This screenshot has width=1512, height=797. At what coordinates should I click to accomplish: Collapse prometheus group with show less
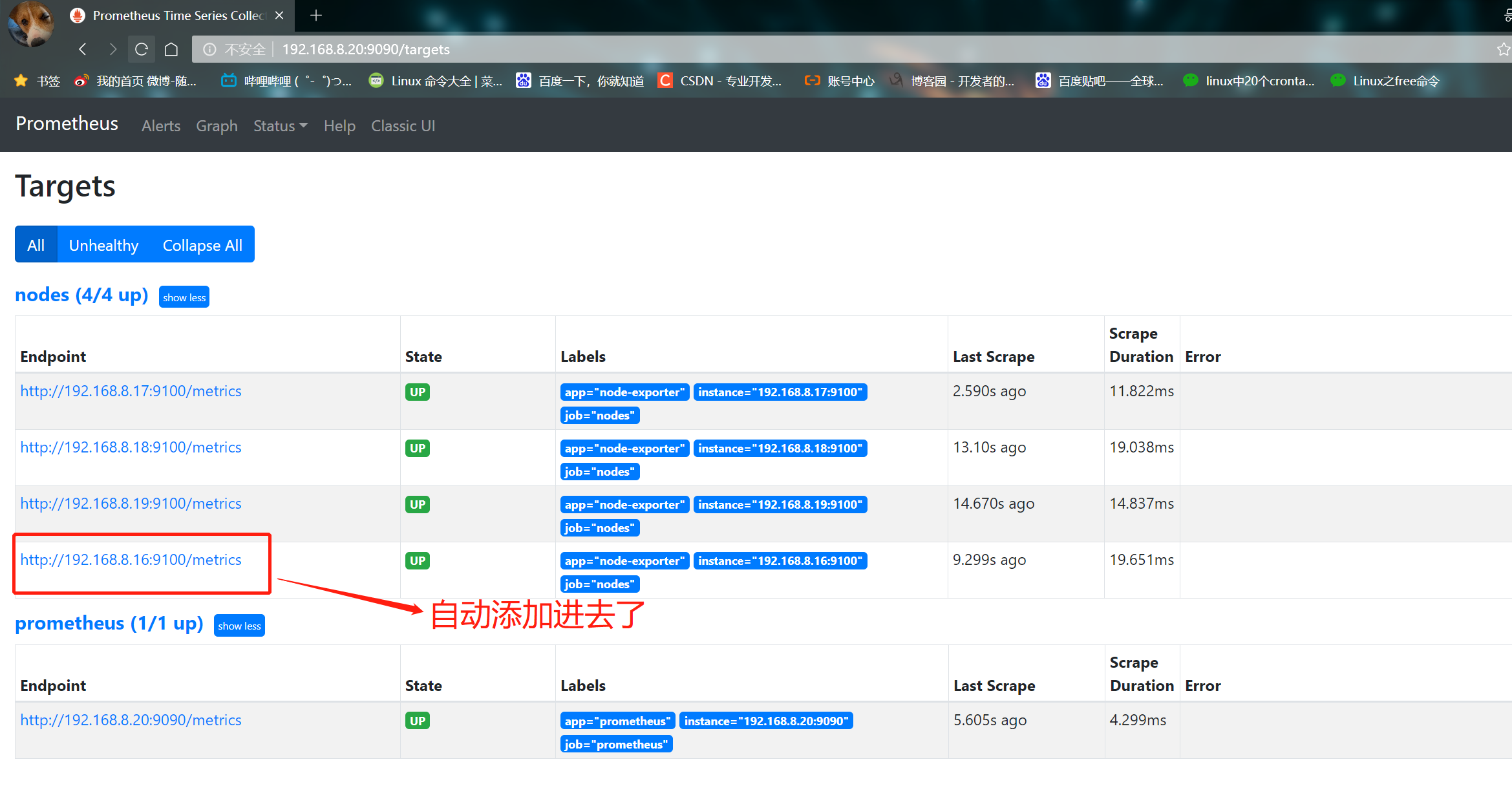click(x=239, y=625)
